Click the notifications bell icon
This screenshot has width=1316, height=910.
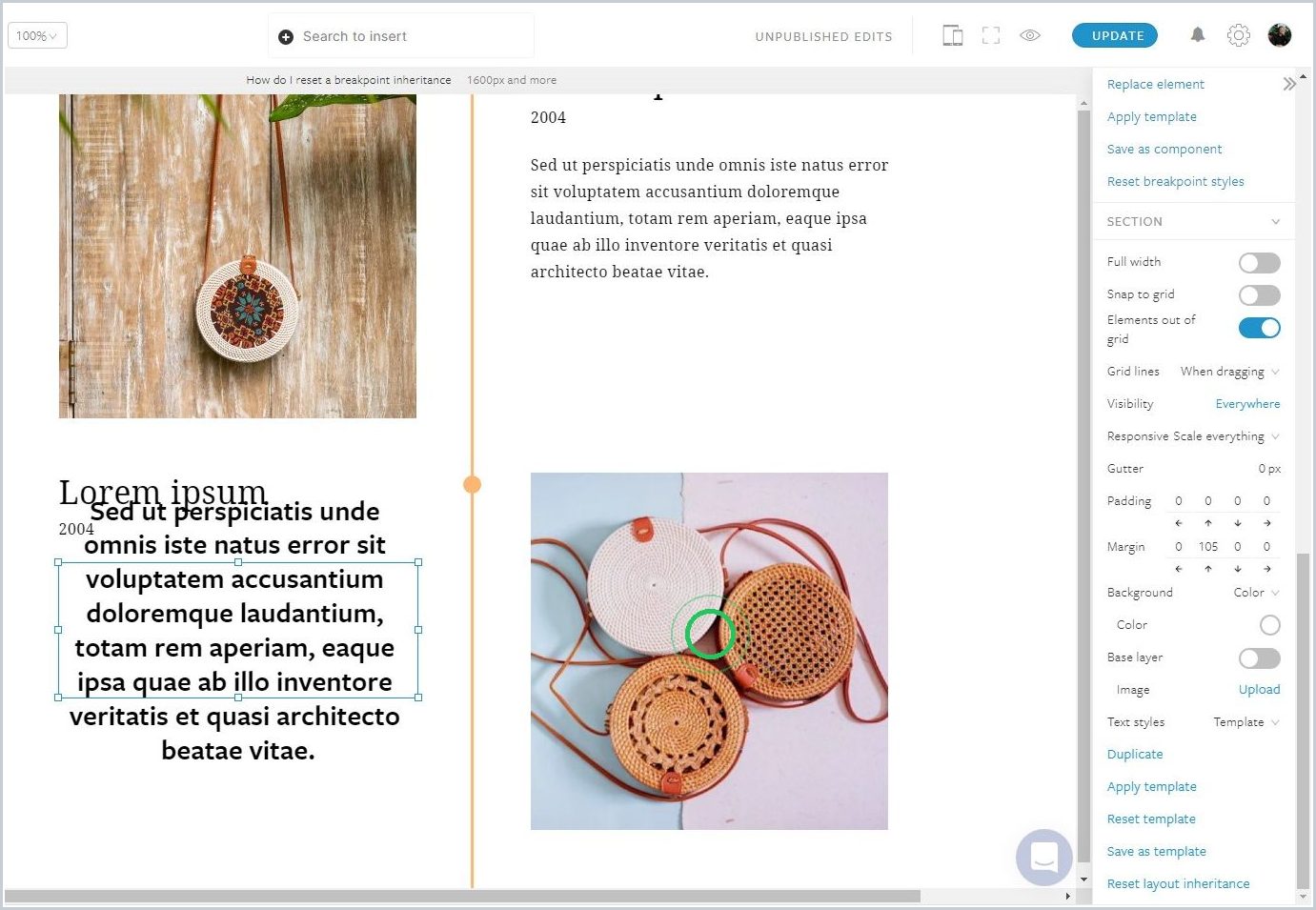1198,35
